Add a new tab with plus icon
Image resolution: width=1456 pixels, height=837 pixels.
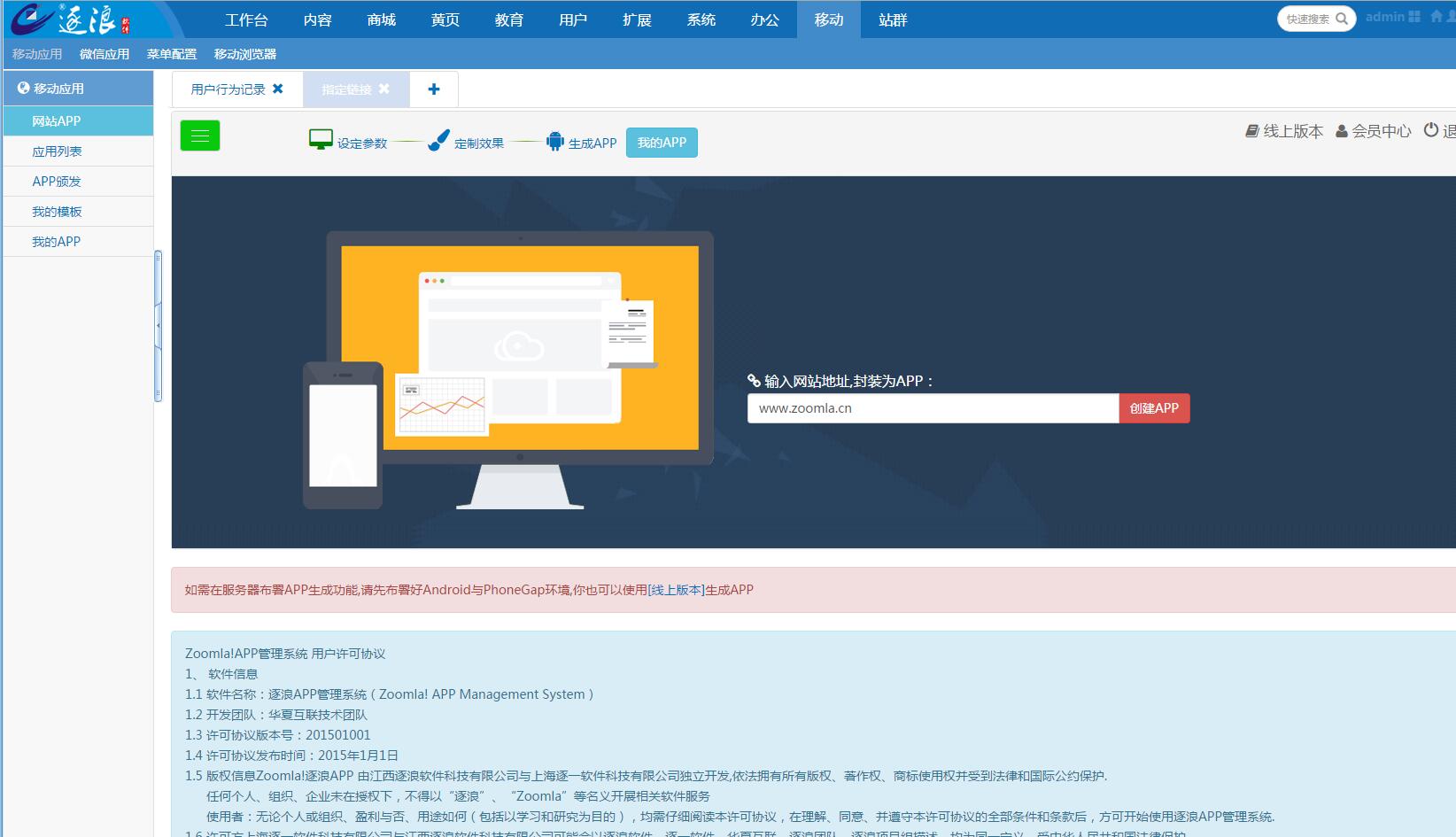(434, 89)
